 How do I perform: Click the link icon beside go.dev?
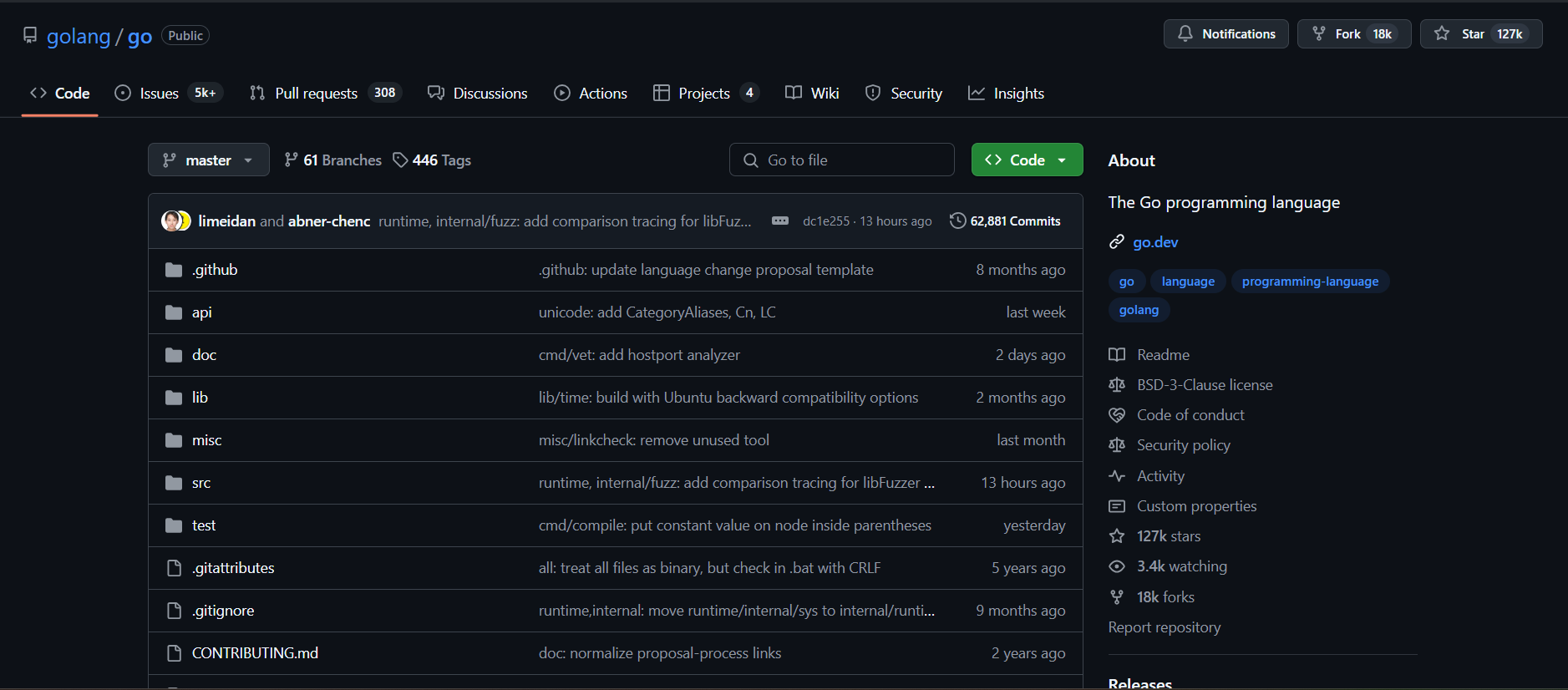point(1117,242)
